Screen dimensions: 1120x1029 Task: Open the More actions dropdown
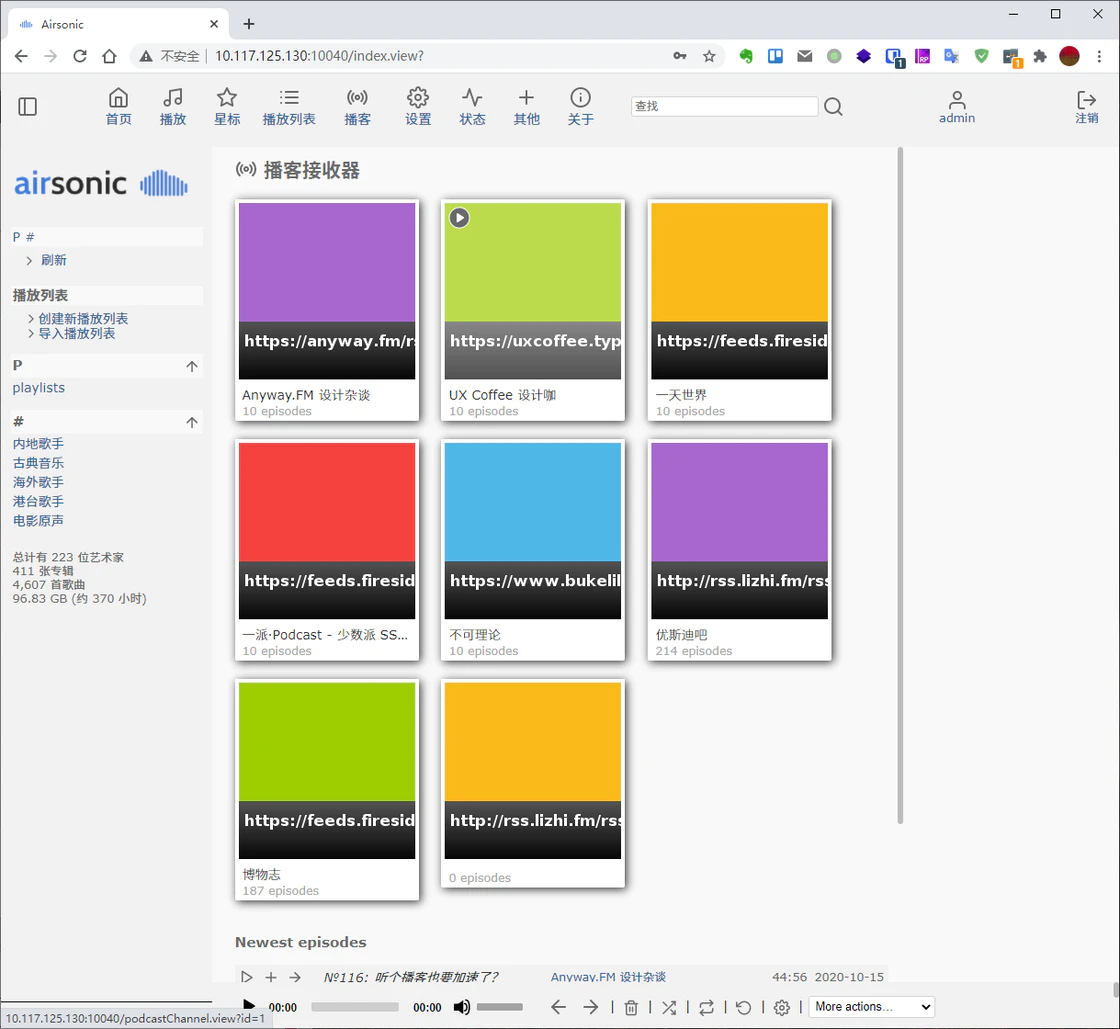tap(871, 1007)
